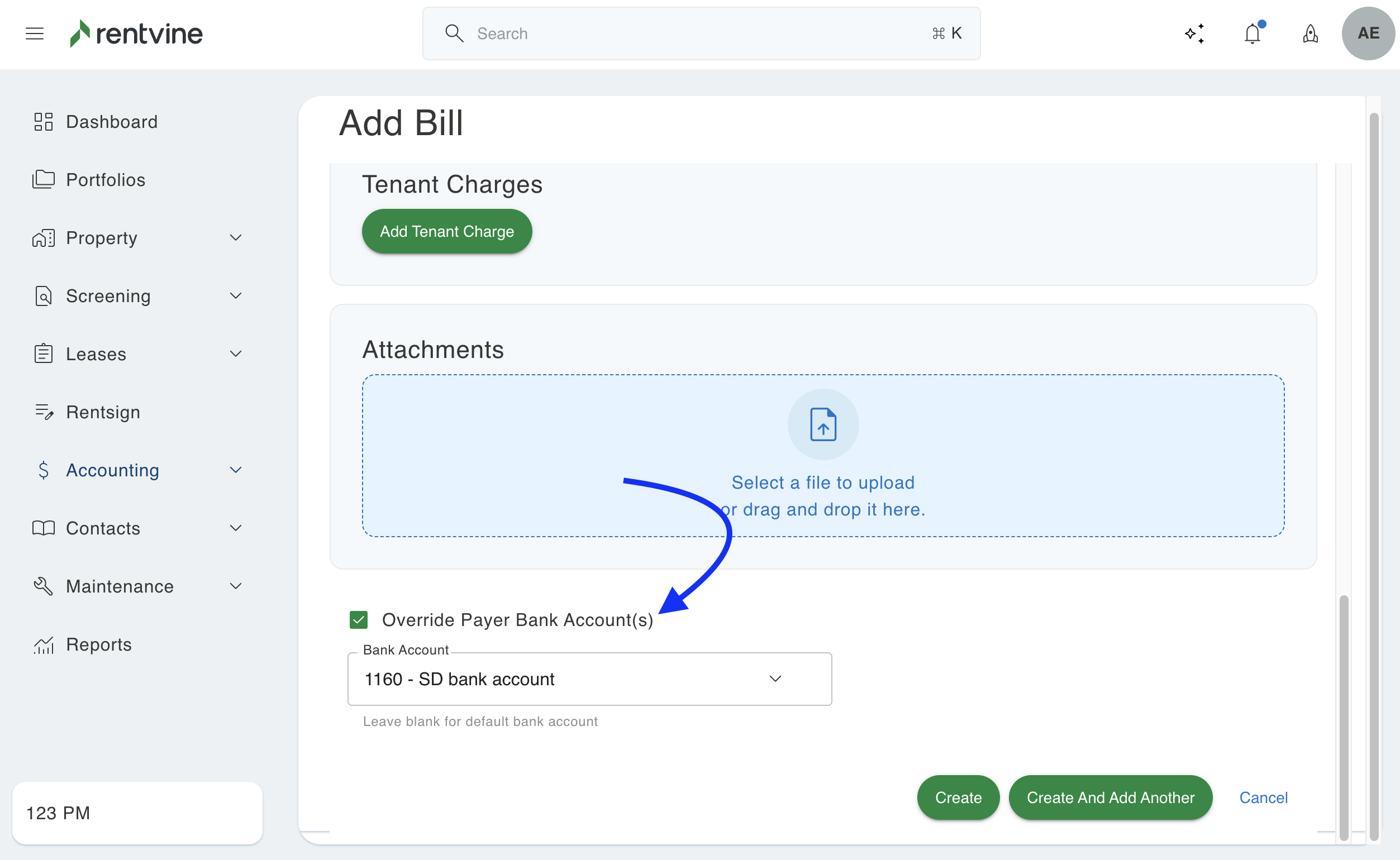Image resolution: width=1400 pixels, height=860 pixels.
Task: Open Reports in the sidebar
Action: (98, 644)
